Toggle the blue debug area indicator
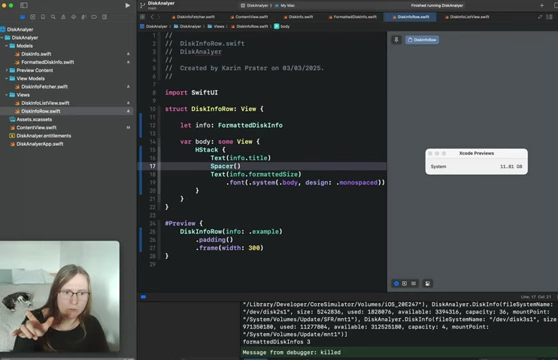558x360 pixels. point(143,297)
